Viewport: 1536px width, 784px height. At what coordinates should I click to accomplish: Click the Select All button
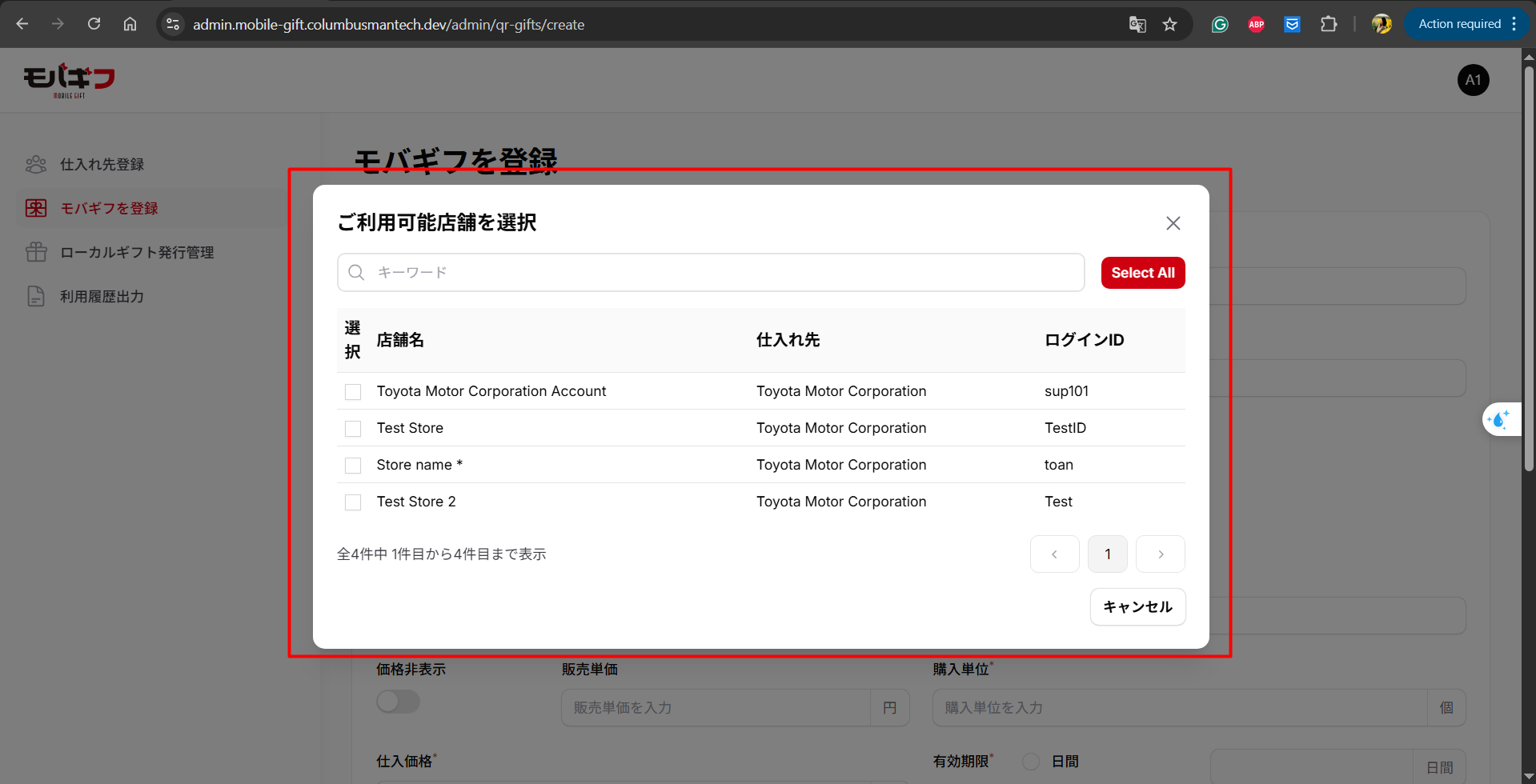click(x=1142, y=273)
